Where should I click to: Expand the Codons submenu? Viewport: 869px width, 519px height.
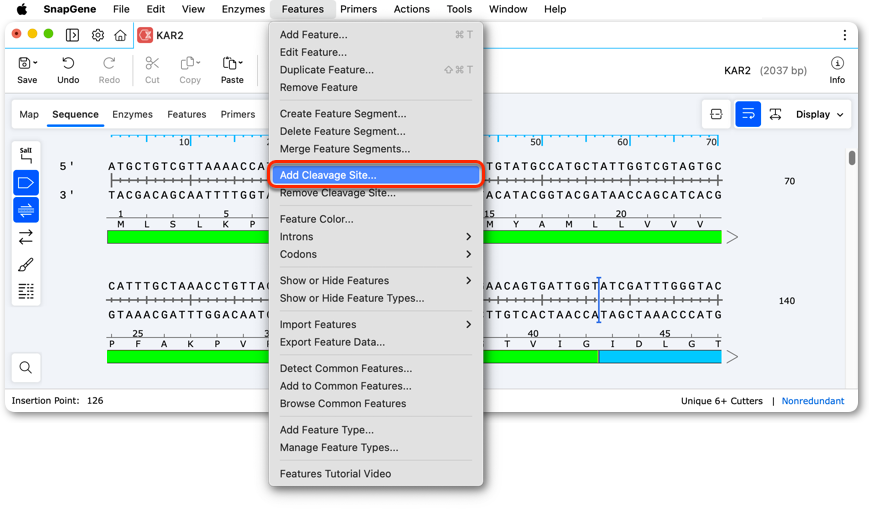click(x=376, y=255)
